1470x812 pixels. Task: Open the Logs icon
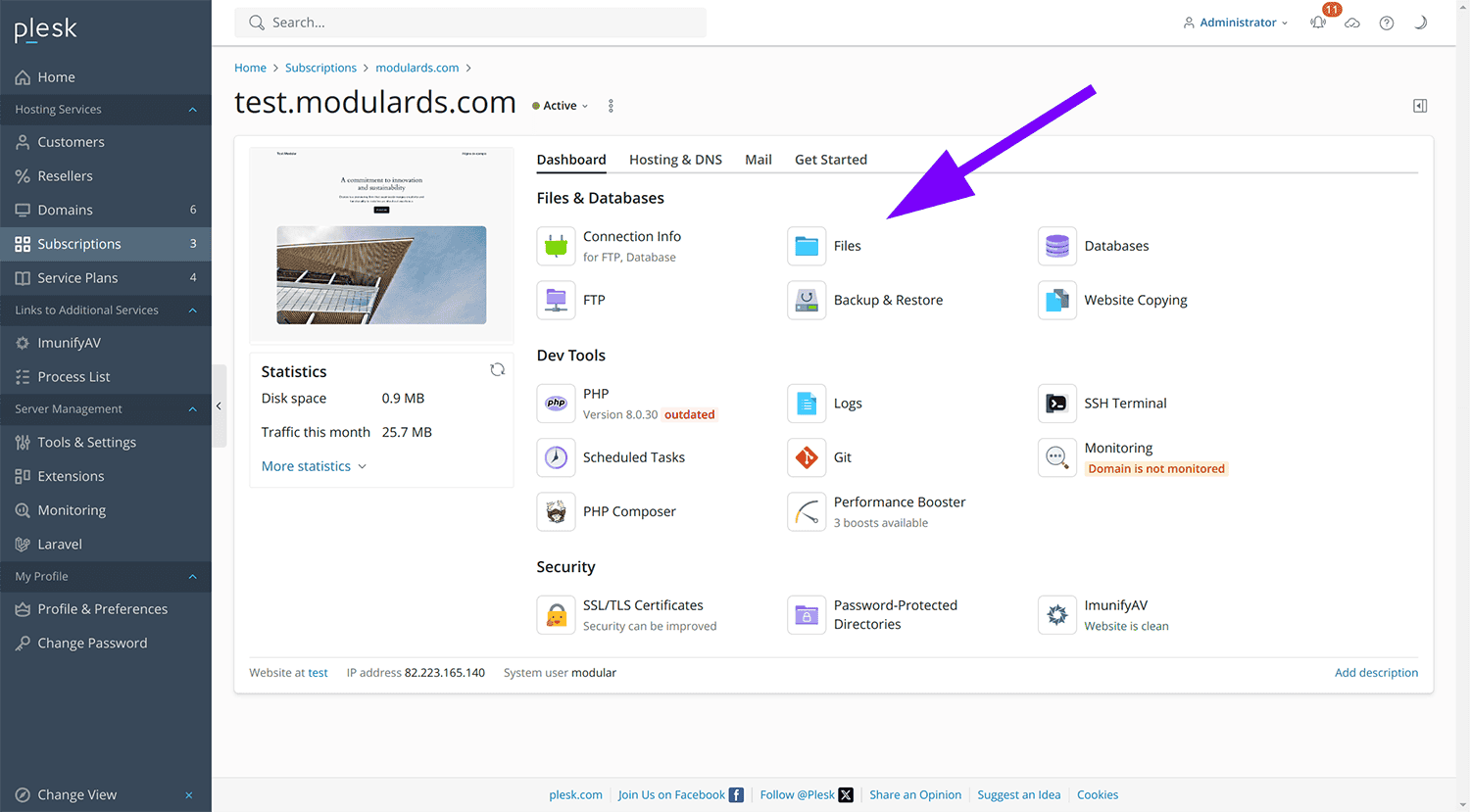click(x=807, y=404)
